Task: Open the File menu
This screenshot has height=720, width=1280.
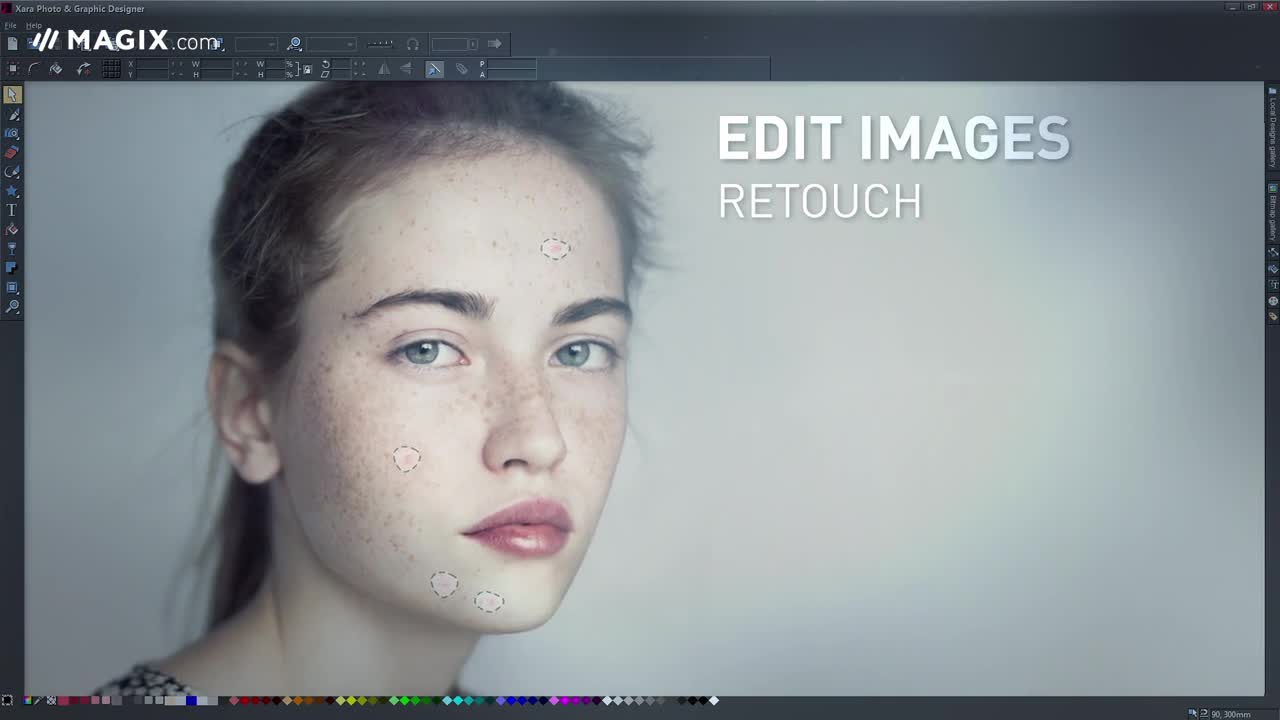Action: (x=10, y=25)
